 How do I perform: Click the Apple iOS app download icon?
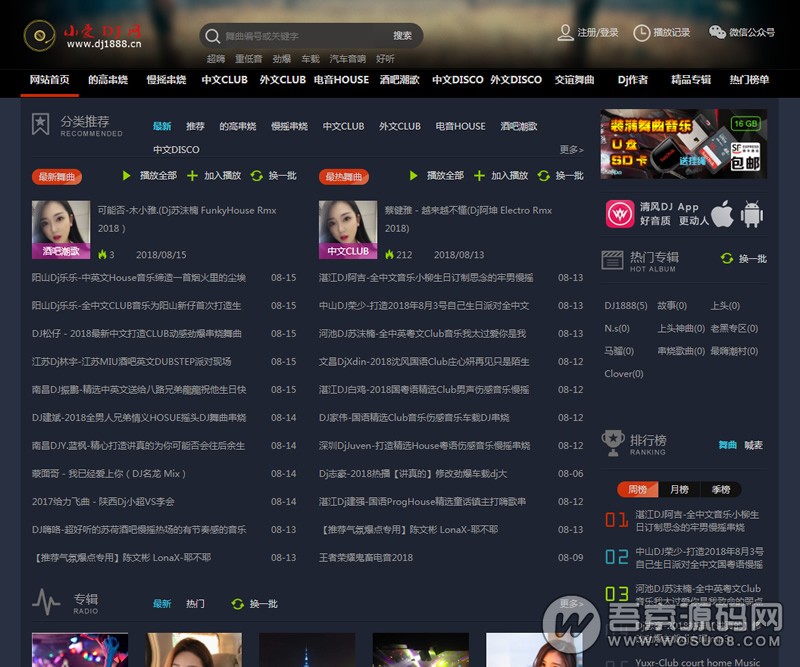722,213
